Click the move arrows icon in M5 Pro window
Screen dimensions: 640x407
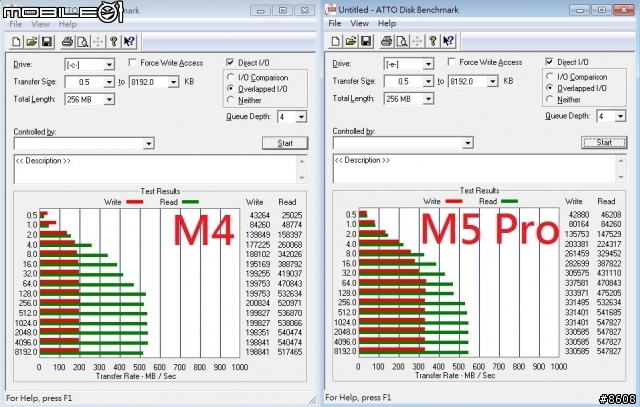tap(418, 41)
